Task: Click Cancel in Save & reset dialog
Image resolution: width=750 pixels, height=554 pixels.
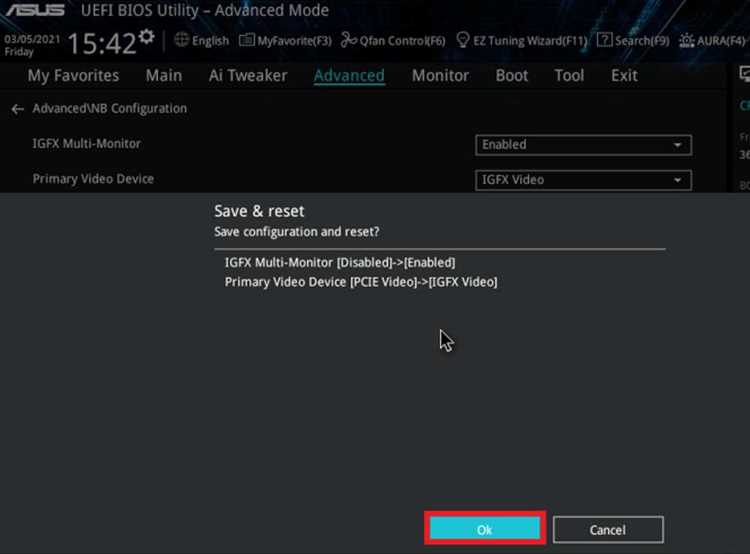Action: (607, 530)
